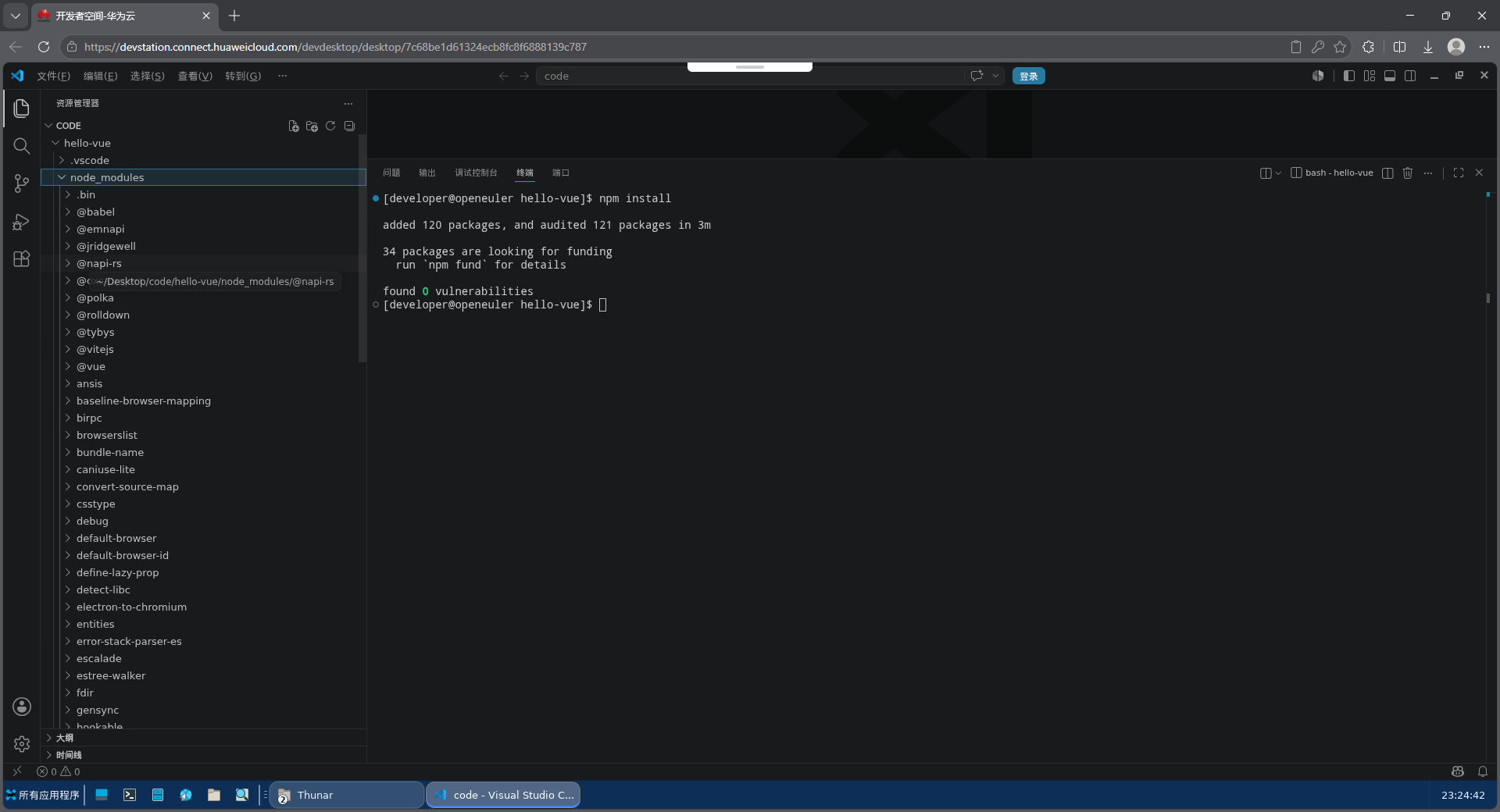Select bash - hello-vue terminal label

point(1332,173)
